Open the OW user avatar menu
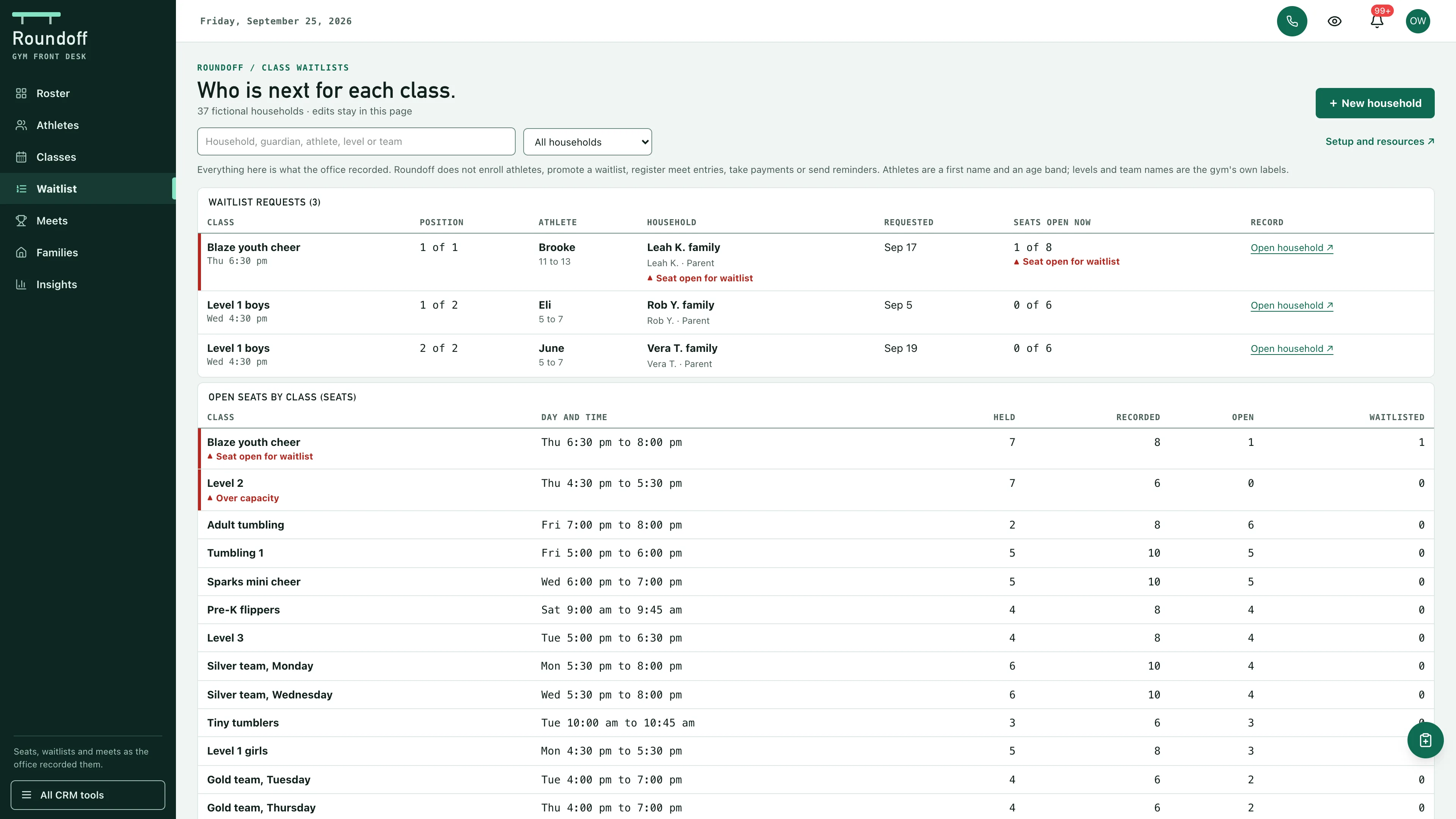The width and height of the screenshot is (1456, 819). (1418, 21)
